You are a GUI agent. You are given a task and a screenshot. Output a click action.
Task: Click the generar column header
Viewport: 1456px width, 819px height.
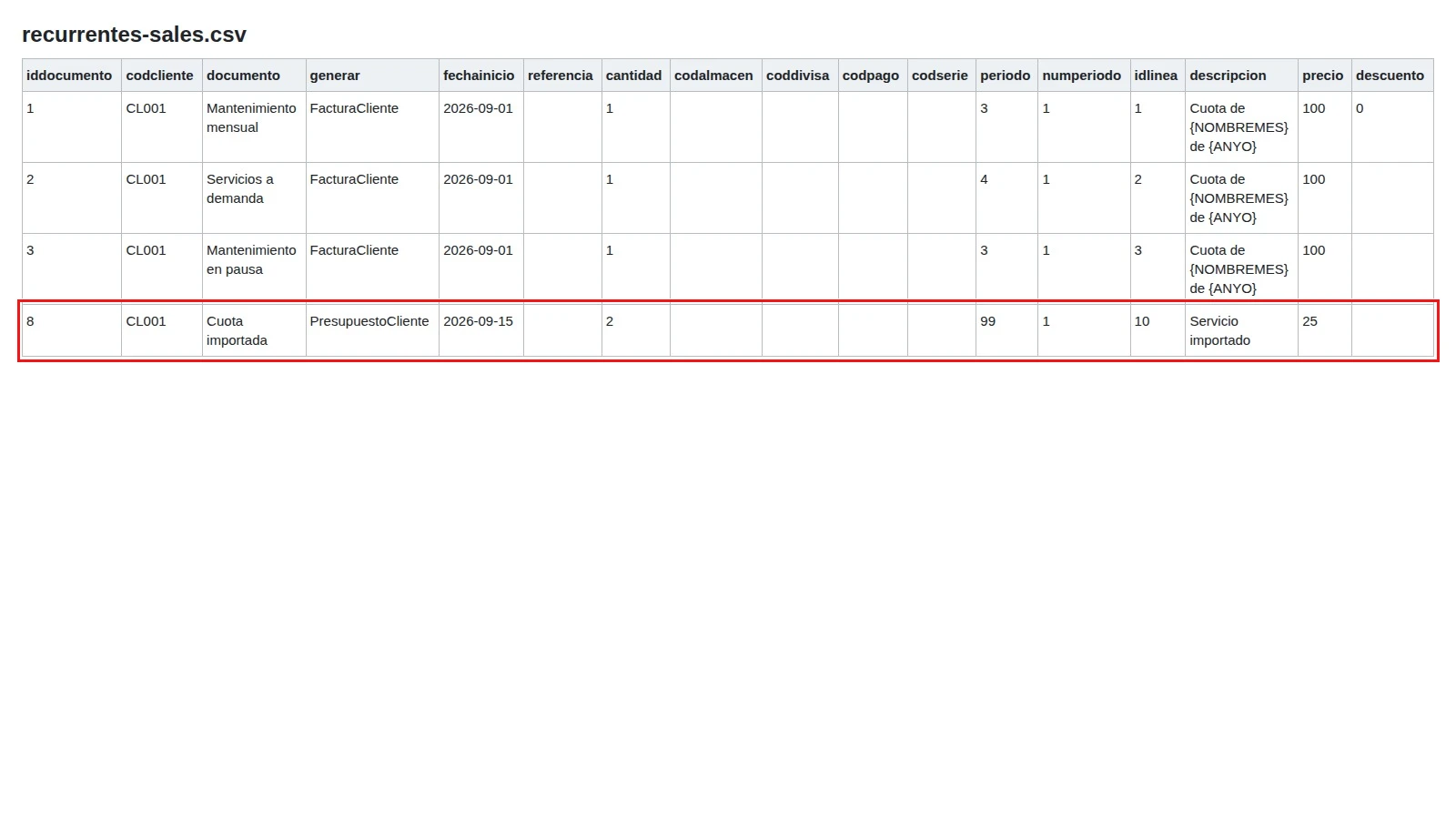coord(372,76)
